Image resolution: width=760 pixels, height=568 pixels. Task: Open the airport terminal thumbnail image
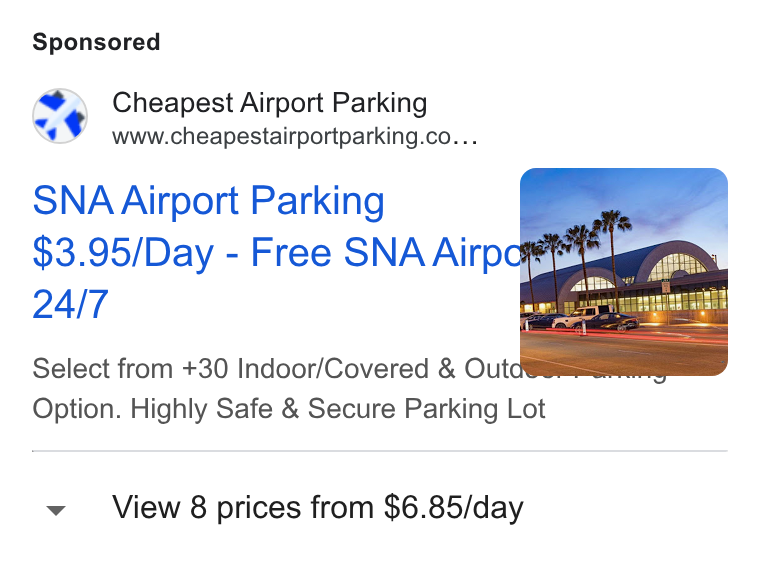click(x=624, y=272)
